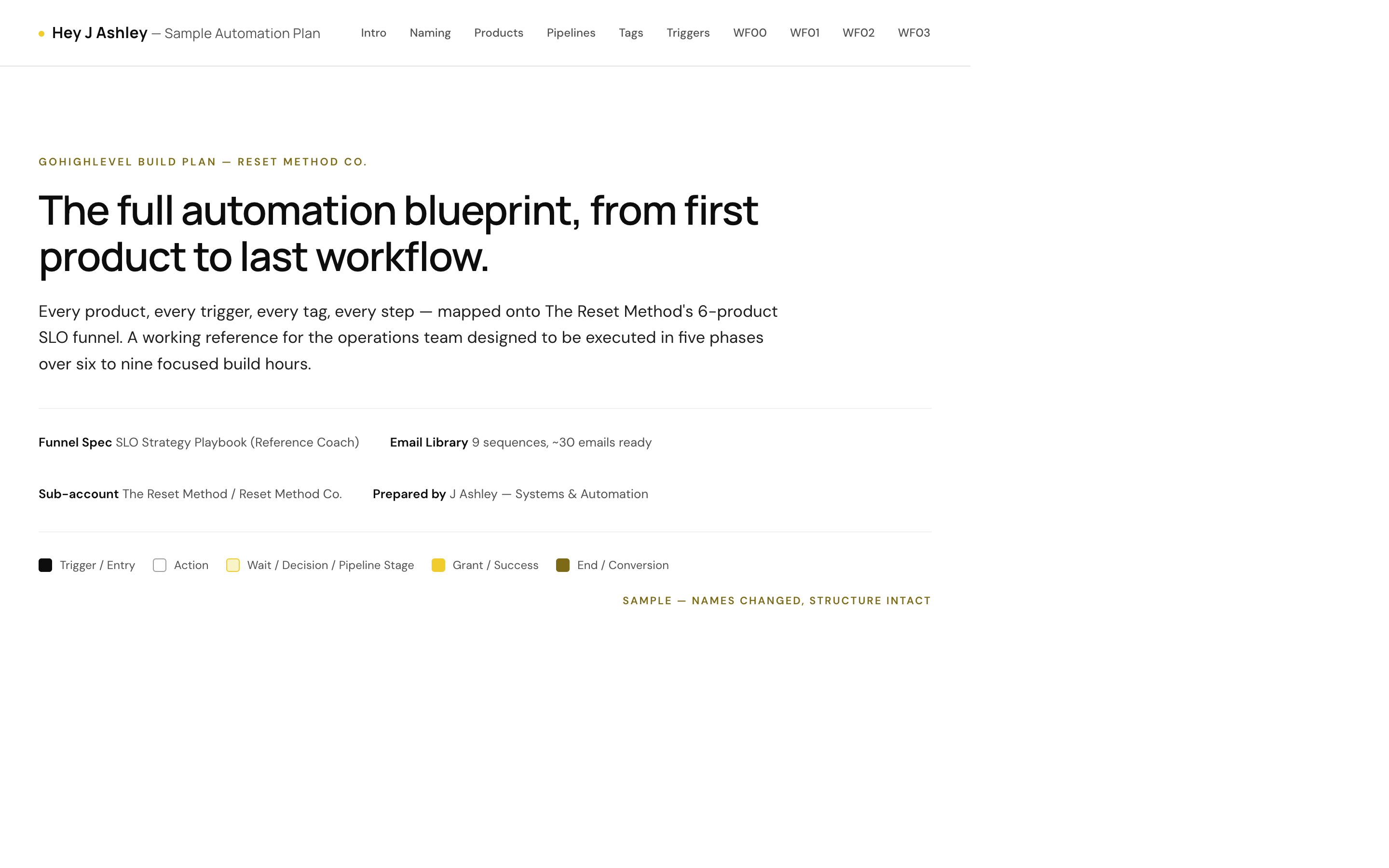This screenshot has height=868, width=1389.
Task: Click the yellow Grant / Success swatch
Action: coord(438,565)
